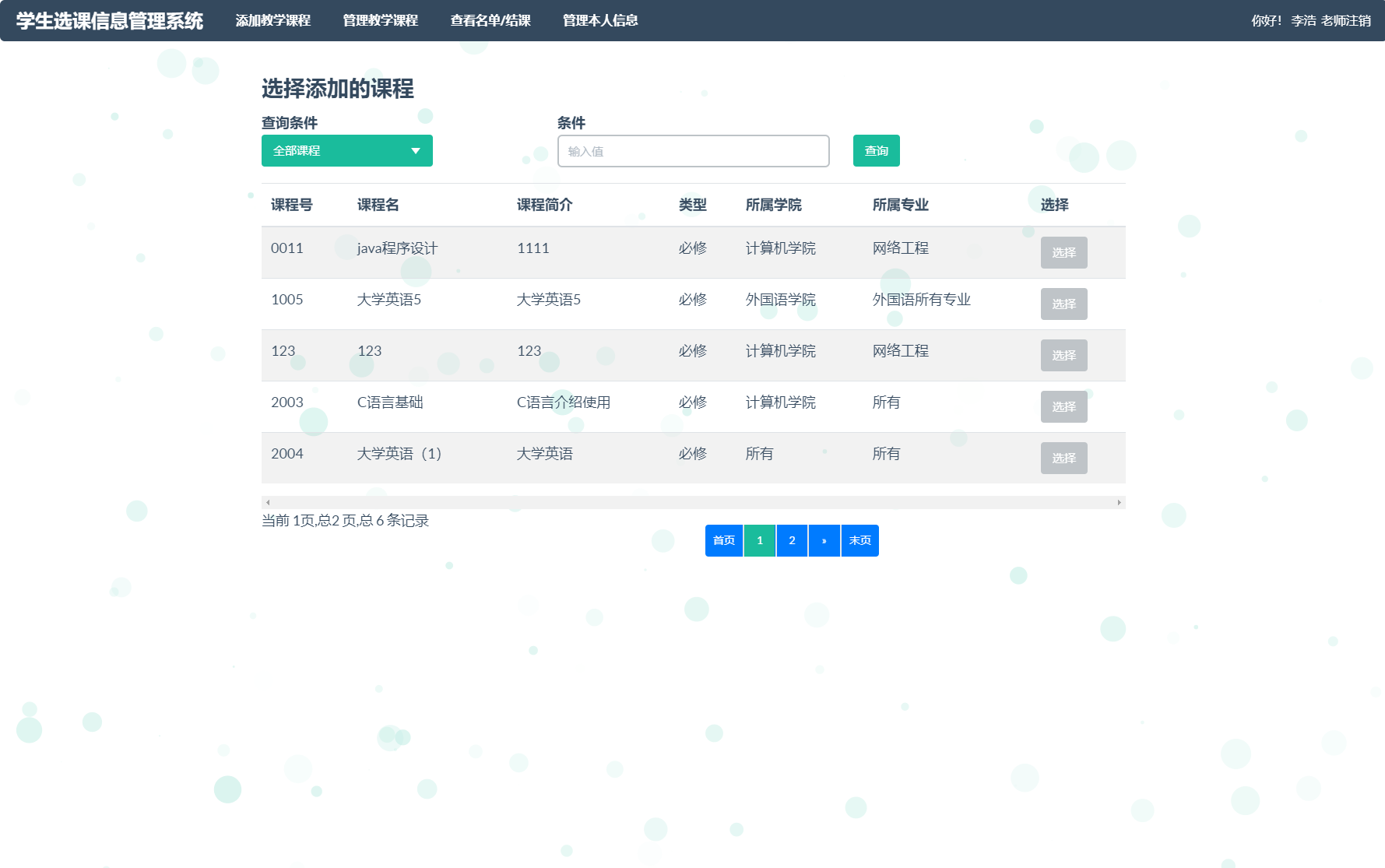1385x868 pixels.
Task: Click inside the 输入值 condition input
Action: (693, 150)
